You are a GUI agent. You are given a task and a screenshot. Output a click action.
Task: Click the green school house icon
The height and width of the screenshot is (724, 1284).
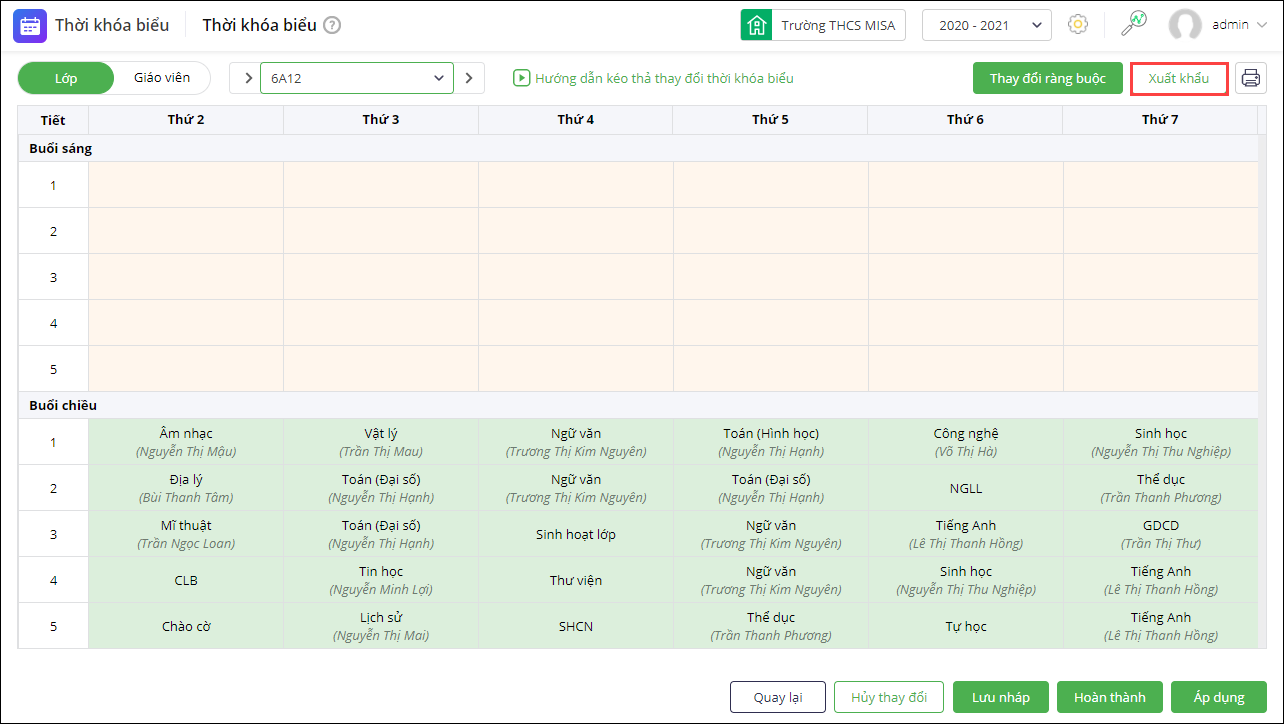(x=756, y=25)
